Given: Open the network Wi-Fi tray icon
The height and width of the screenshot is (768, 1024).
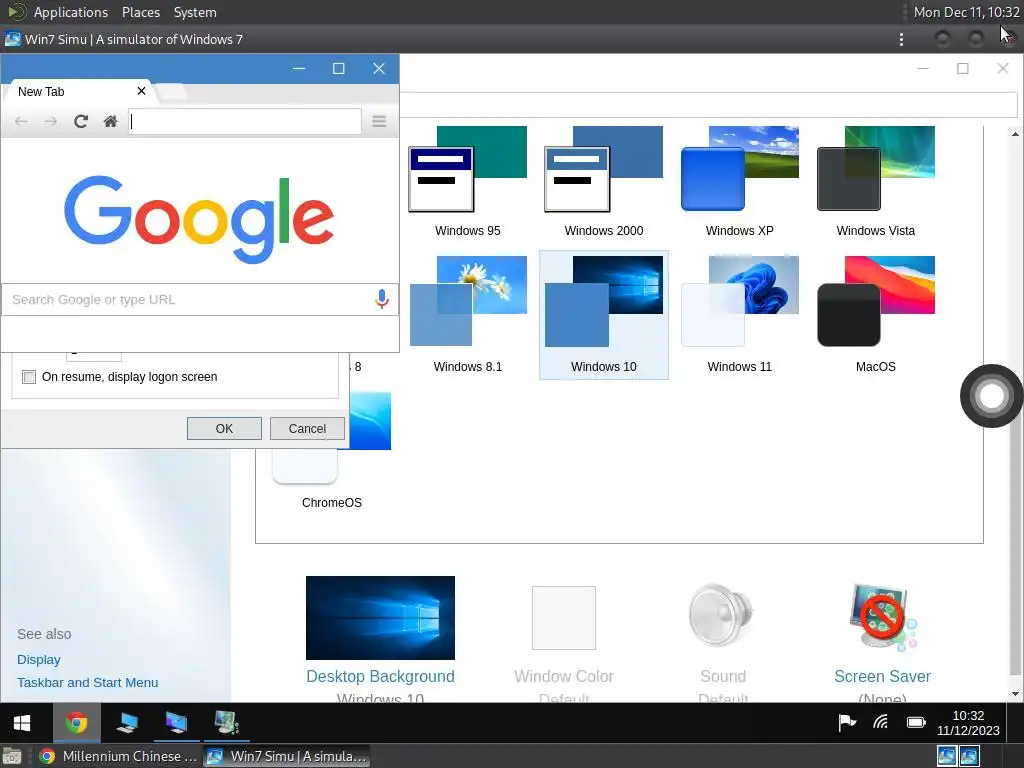Looking at the screenshot, I should [881, 722].
